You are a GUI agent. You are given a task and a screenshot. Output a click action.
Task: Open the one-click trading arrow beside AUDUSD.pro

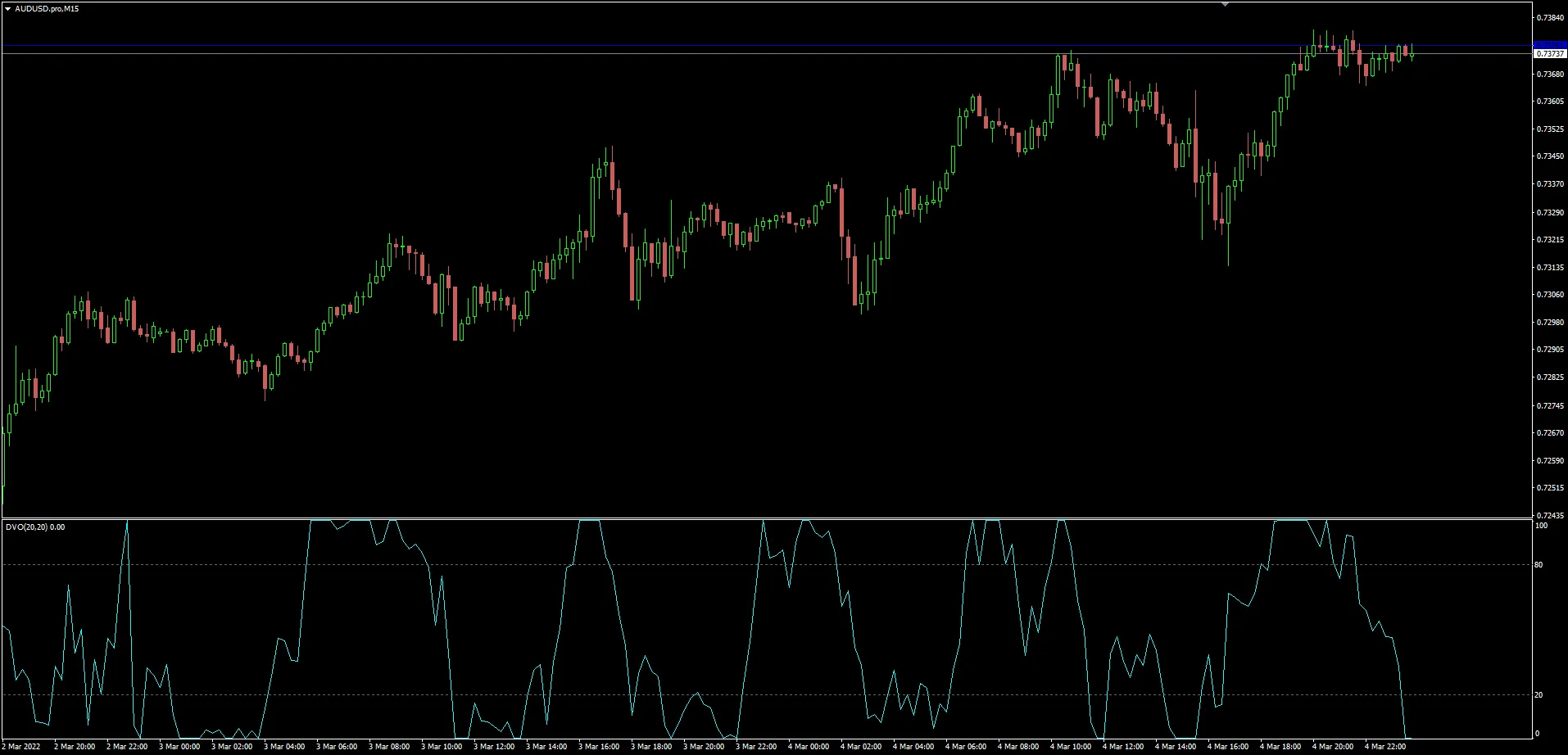(x=7, y=9)
